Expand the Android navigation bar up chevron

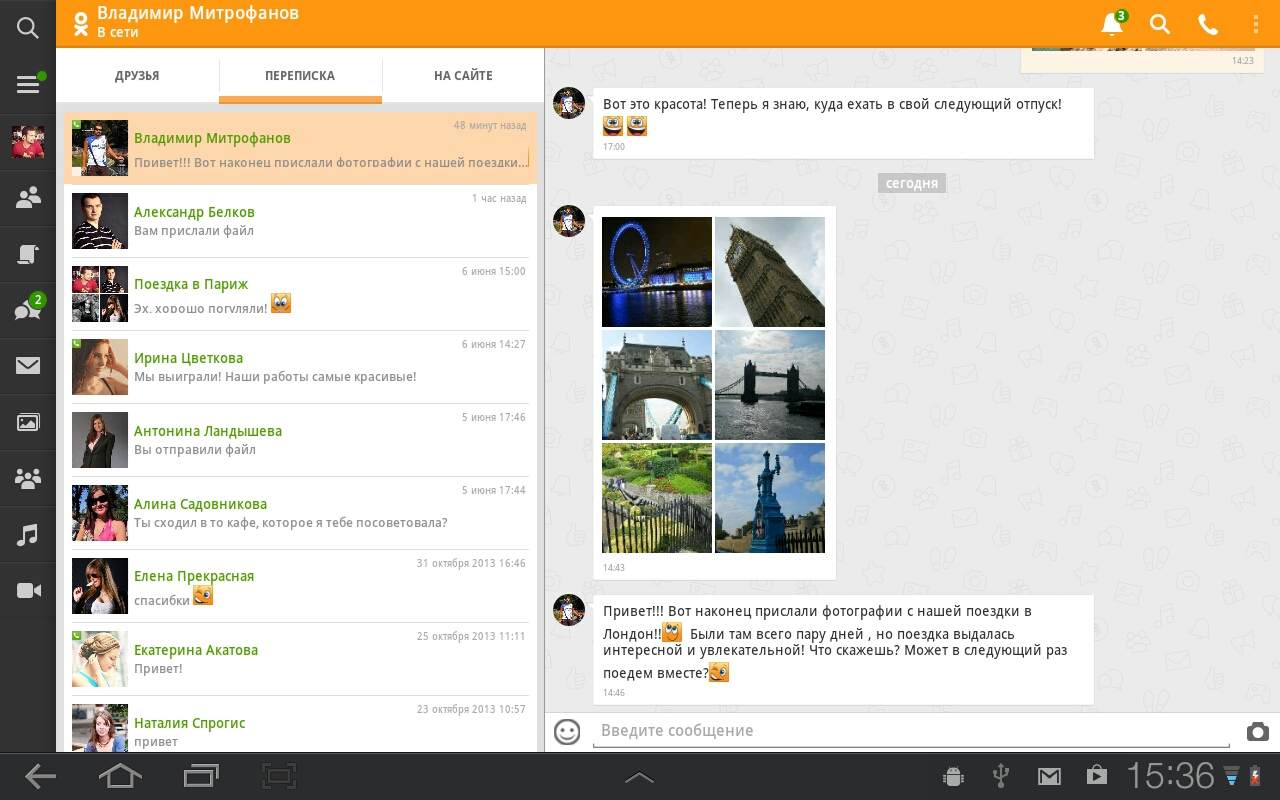click(x=639, y=777)
